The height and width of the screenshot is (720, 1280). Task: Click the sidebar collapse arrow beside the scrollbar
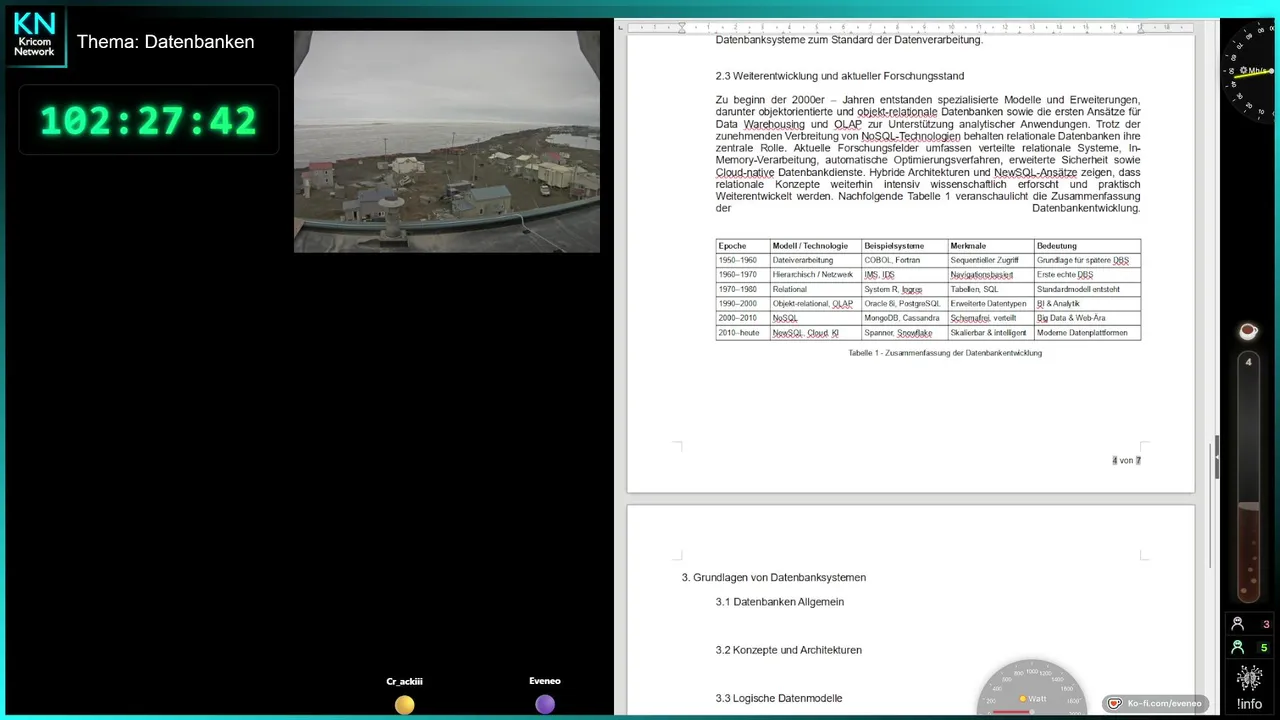pyautogui.click(x=1217, y=459)
